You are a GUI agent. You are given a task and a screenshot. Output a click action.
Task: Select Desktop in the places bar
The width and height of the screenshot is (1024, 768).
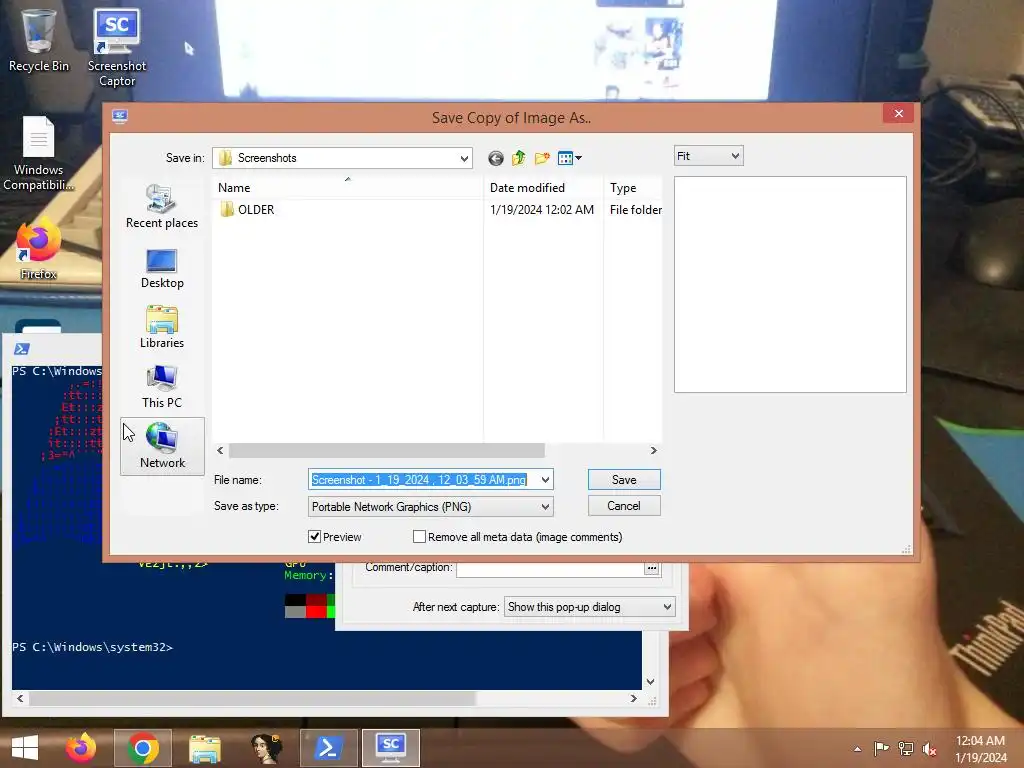(x=162, y=268)
